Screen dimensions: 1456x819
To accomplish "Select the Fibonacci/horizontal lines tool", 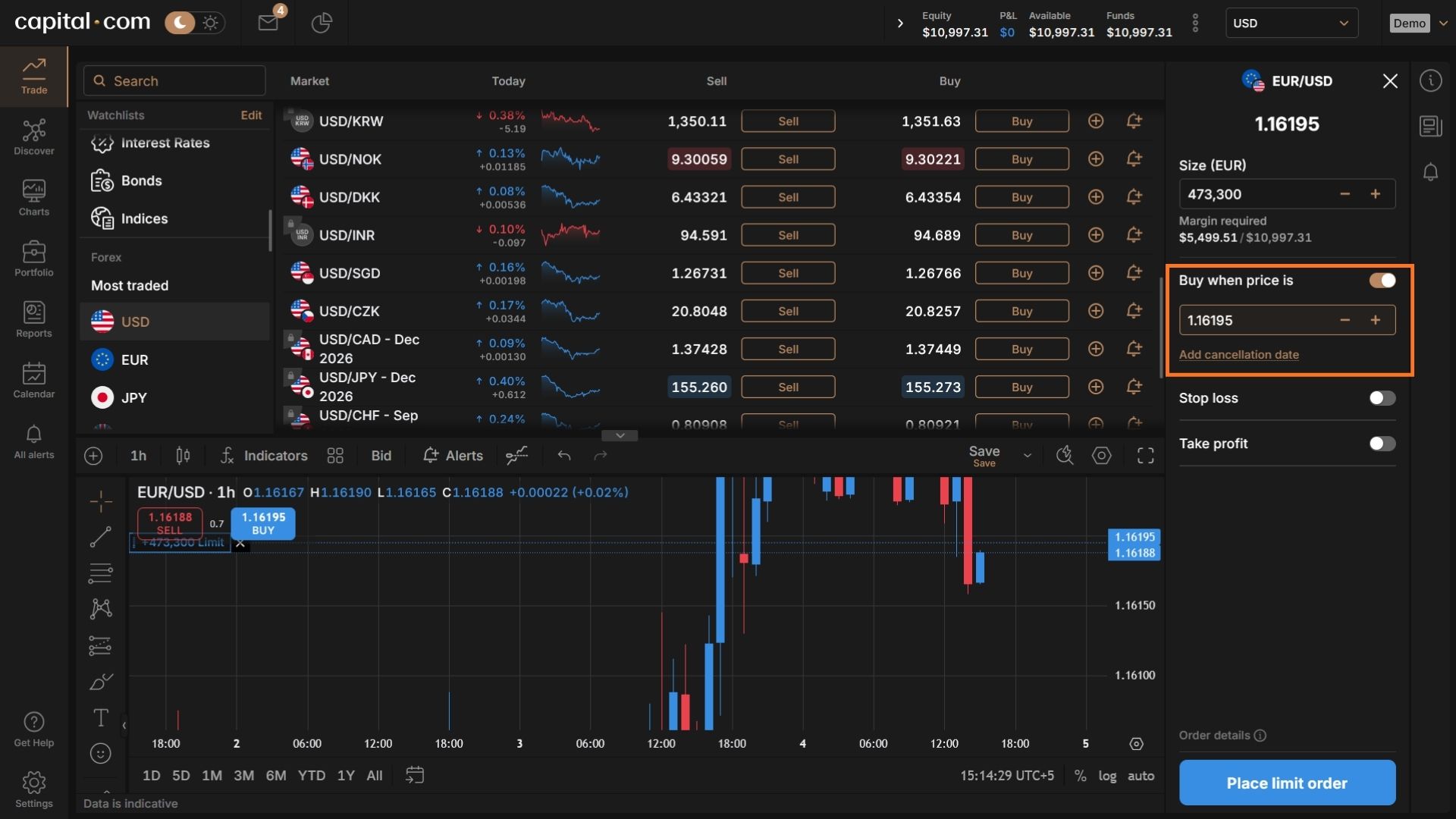I will [100, 573].
